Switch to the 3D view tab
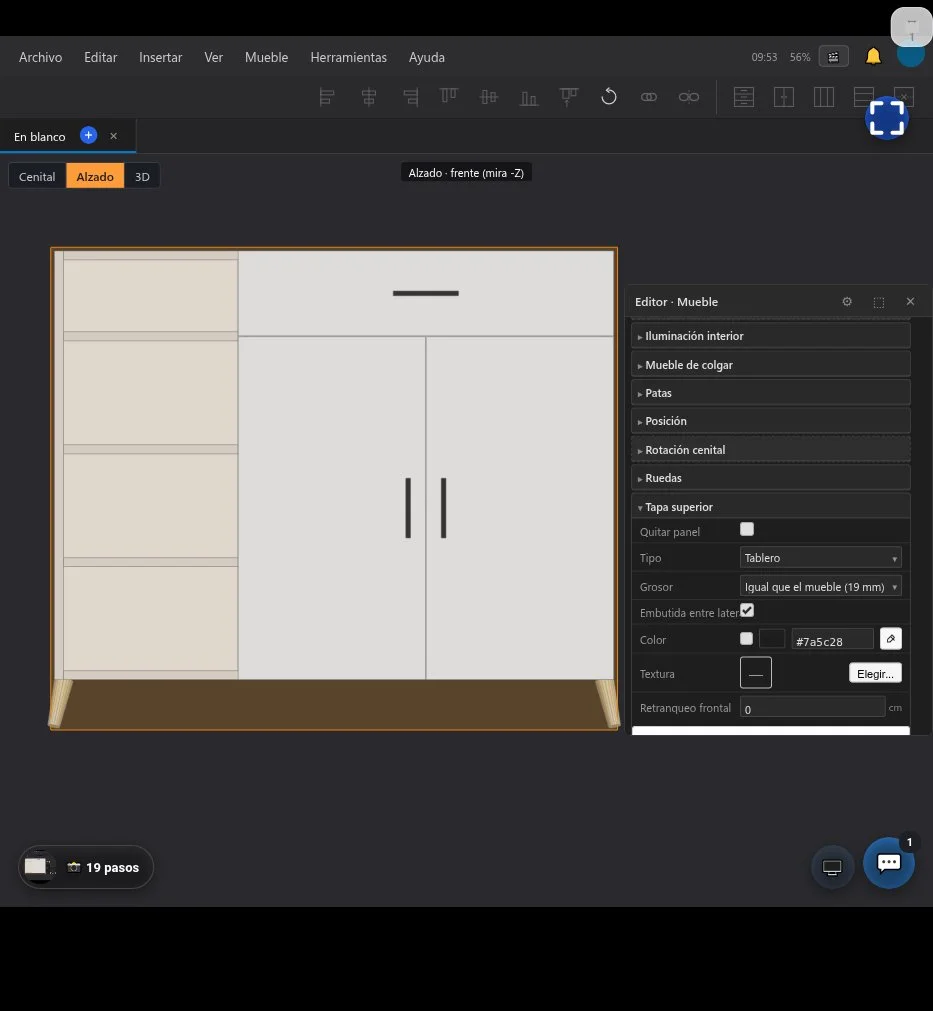The image size is (933, 1011). [142, 177]
